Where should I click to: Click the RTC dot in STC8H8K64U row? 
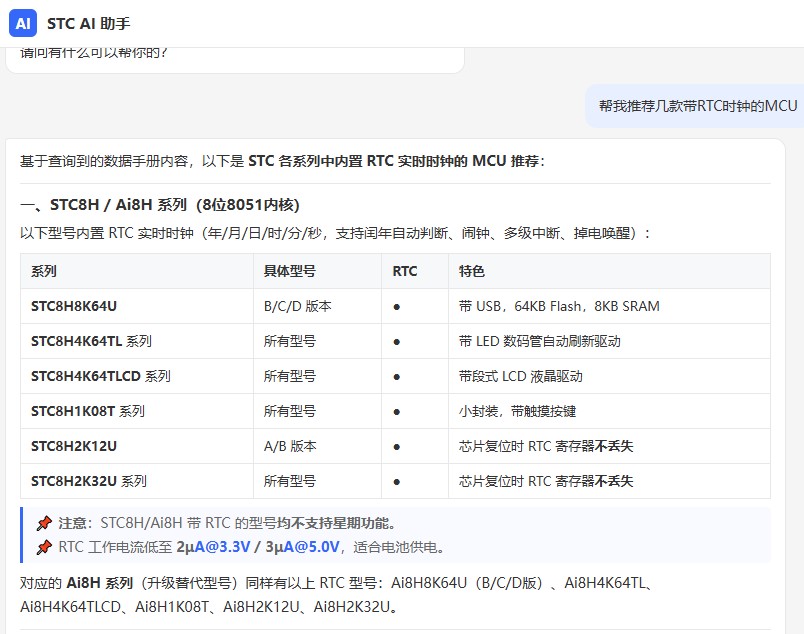point(396,307)
